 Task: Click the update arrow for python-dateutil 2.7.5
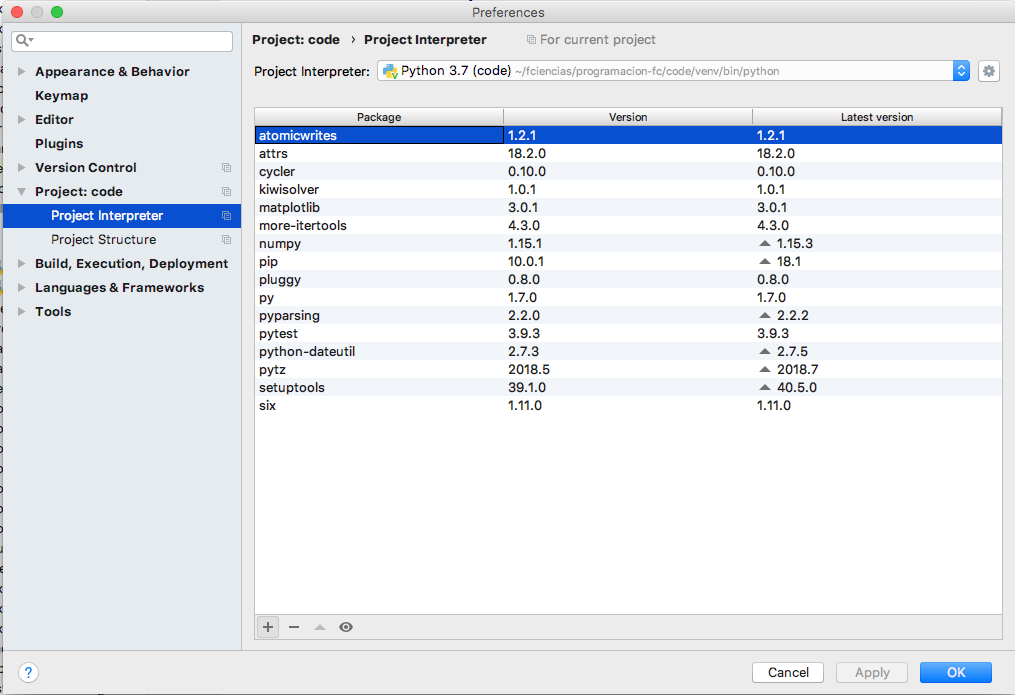(764, 351)
